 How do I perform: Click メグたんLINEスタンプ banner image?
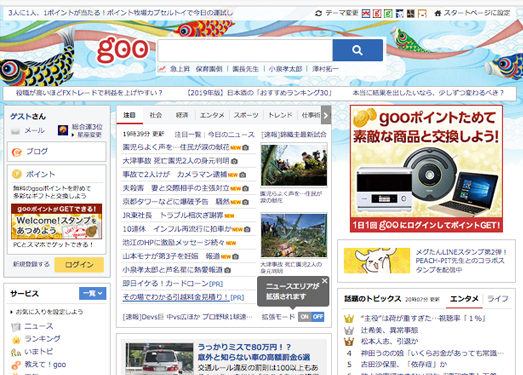click(x=377, y=261)
